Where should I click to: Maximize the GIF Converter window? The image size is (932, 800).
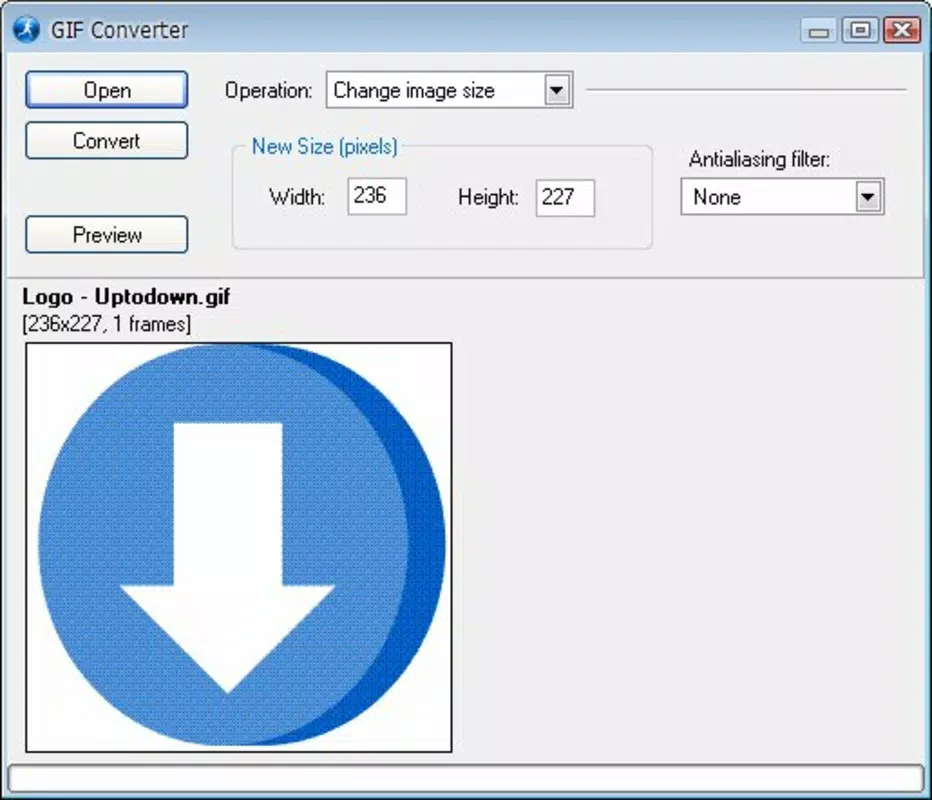(860, 30)
